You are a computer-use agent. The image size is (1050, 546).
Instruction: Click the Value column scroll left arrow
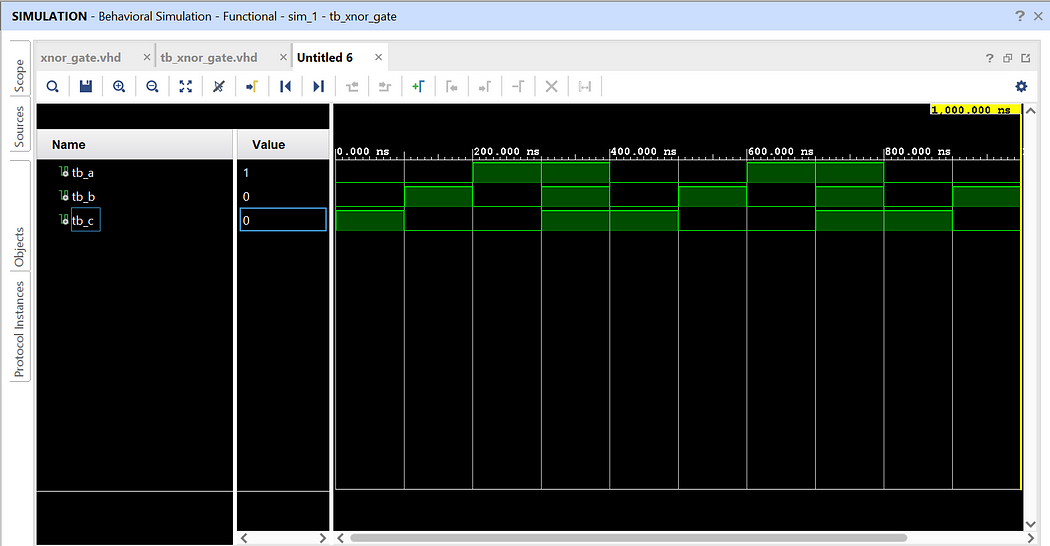click(x=244, y=538)
